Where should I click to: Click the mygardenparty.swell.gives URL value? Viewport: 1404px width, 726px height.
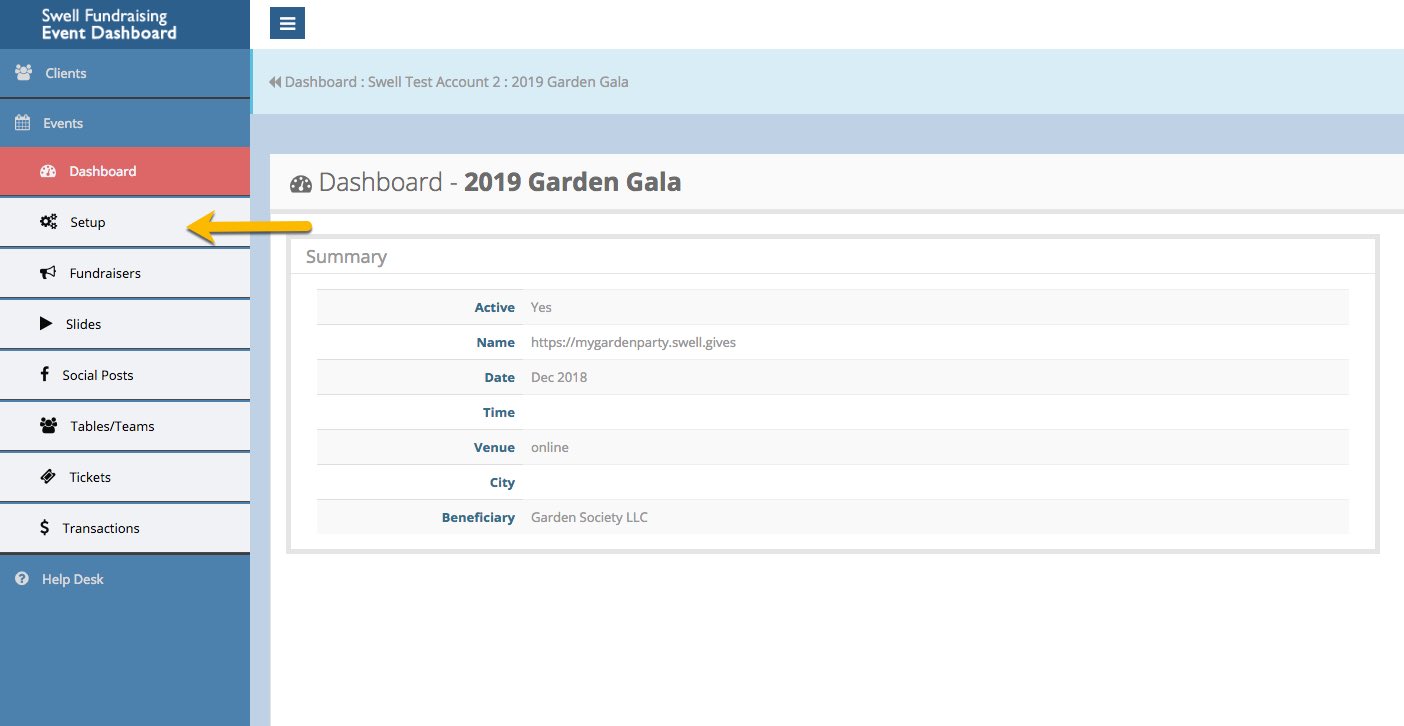(x=633, y=342)
